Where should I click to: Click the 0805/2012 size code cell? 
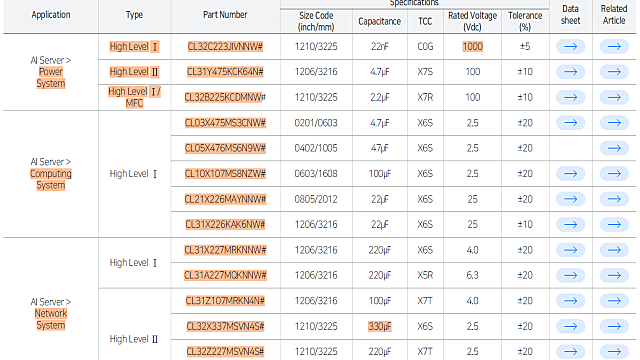tap(316, 199)
